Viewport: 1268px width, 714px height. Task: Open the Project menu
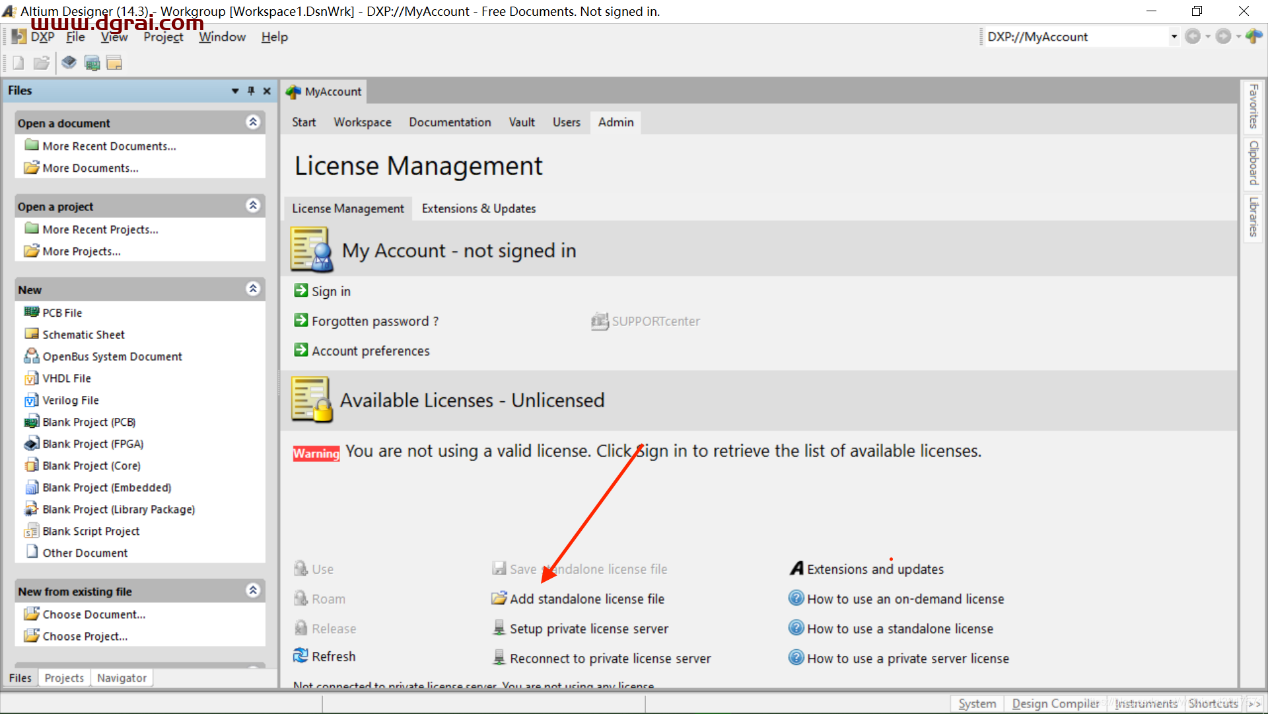(163, 37)
